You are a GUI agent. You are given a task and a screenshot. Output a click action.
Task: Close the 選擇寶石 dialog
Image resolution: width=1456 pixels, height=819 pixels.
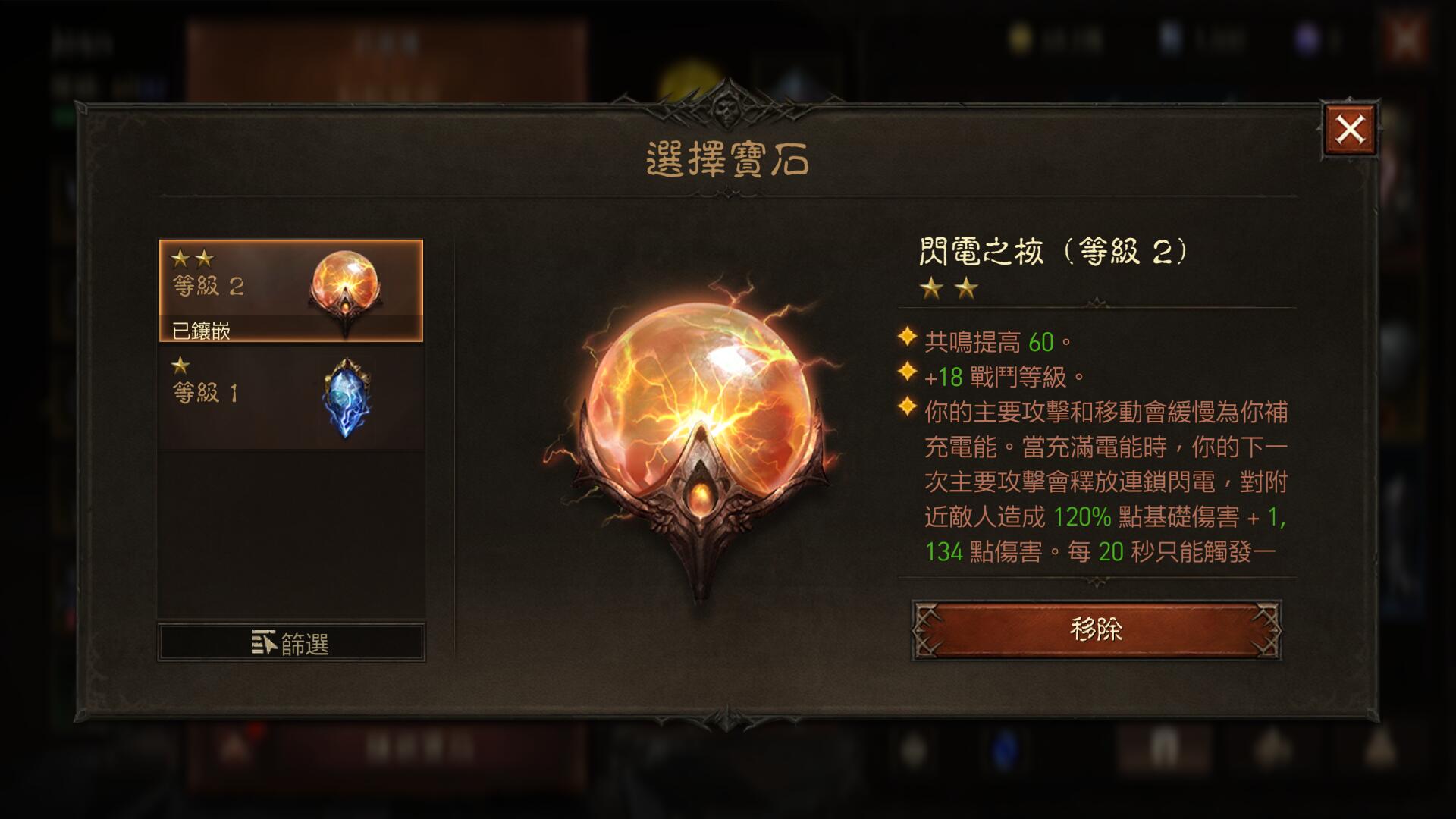click(1350, 130)
